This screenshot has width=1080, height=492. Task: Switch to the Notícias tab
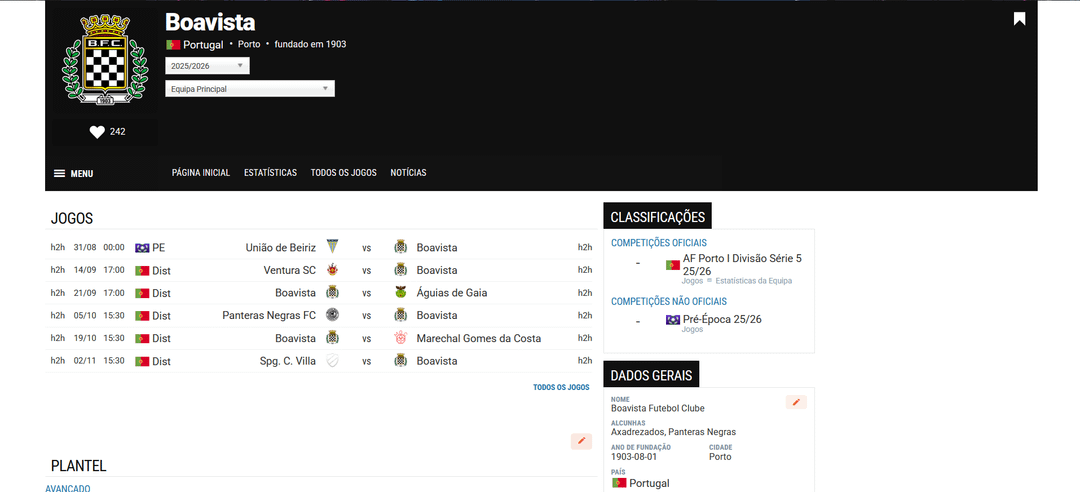tap(408, 173)
